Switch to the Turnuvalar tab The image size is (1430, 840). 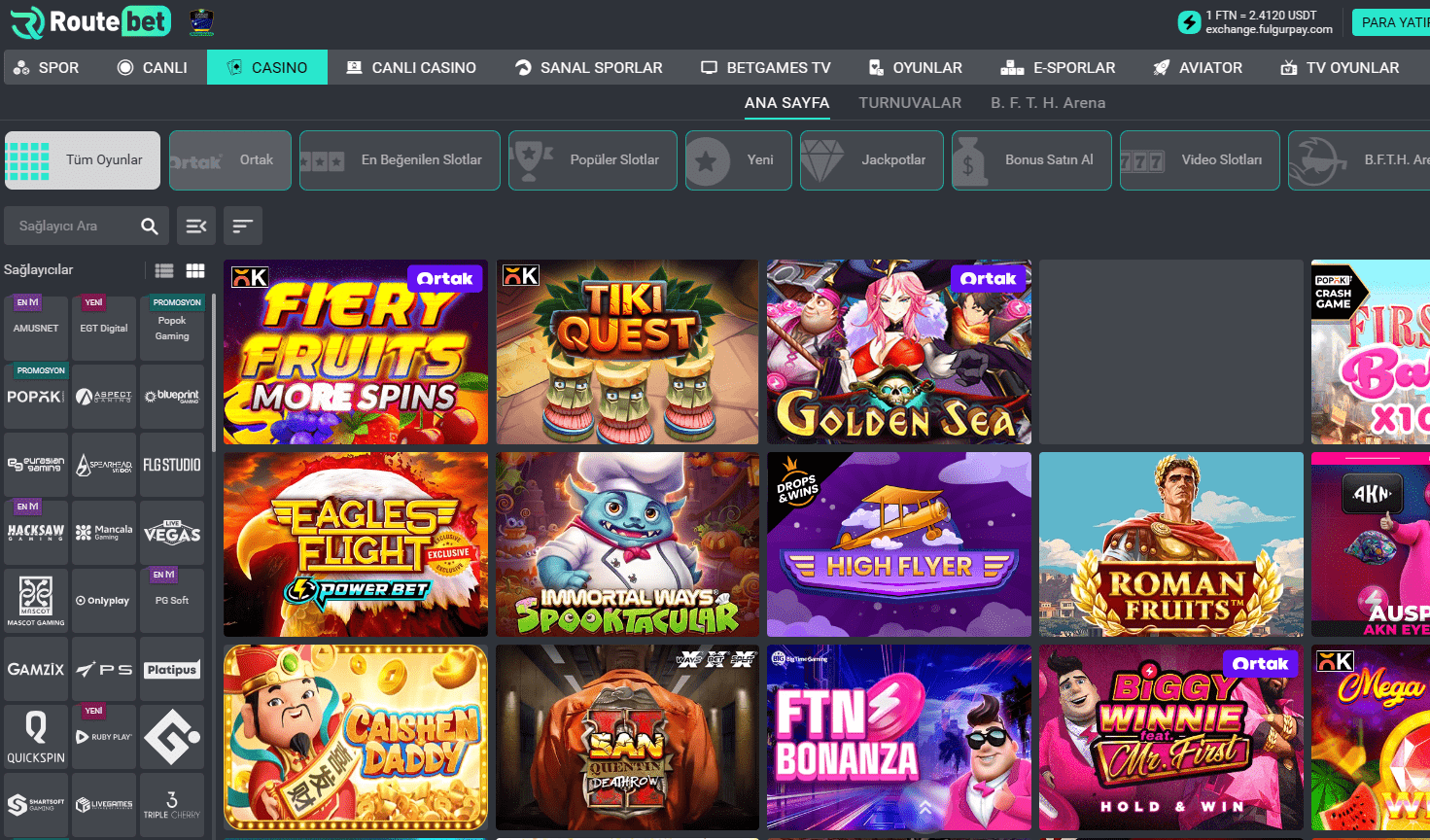click(x=910, y=102)
